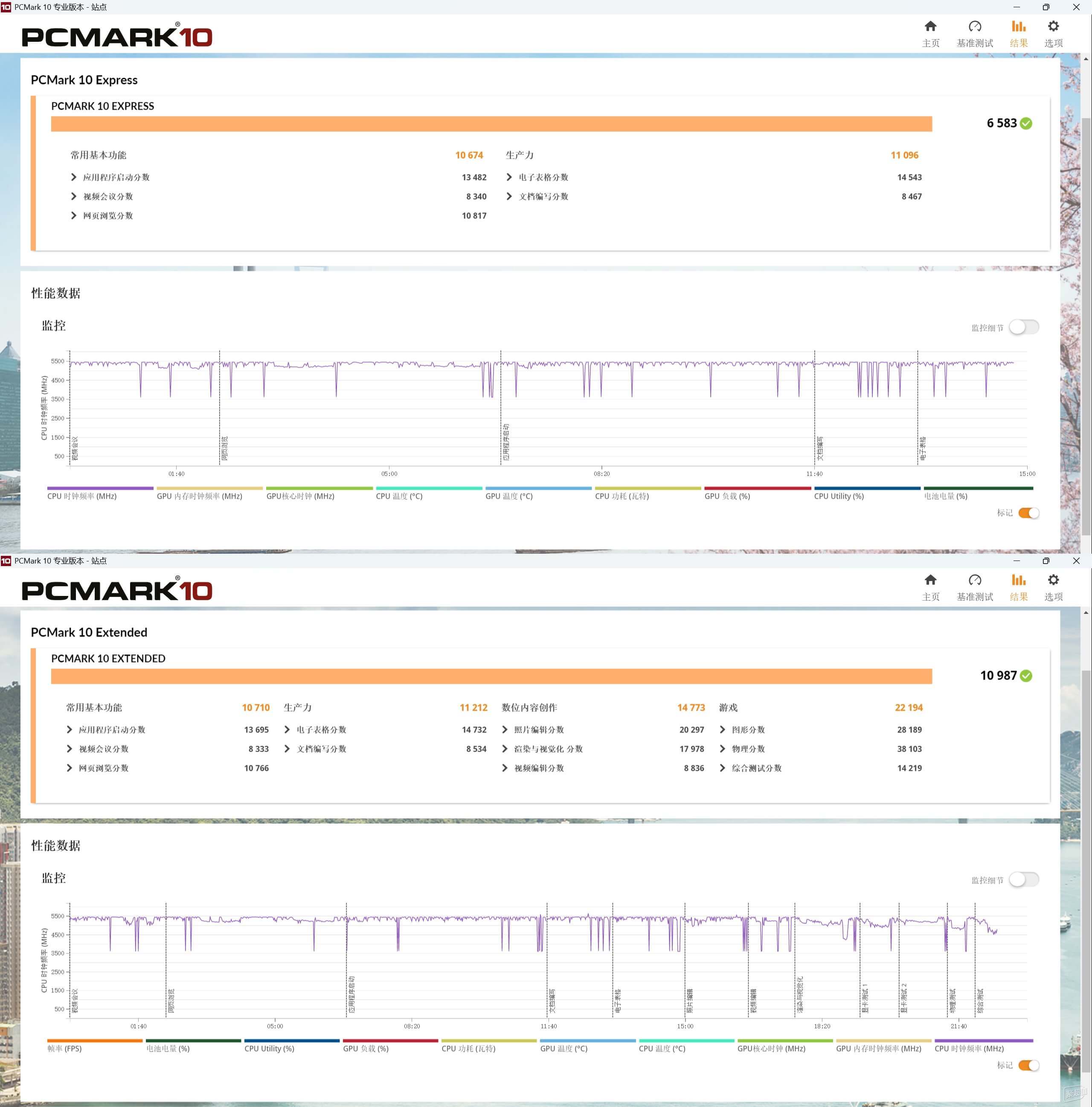1092x1107 pixels.
Task: Toggle the markers switch in Extended window
Action: (1029, 1065)
